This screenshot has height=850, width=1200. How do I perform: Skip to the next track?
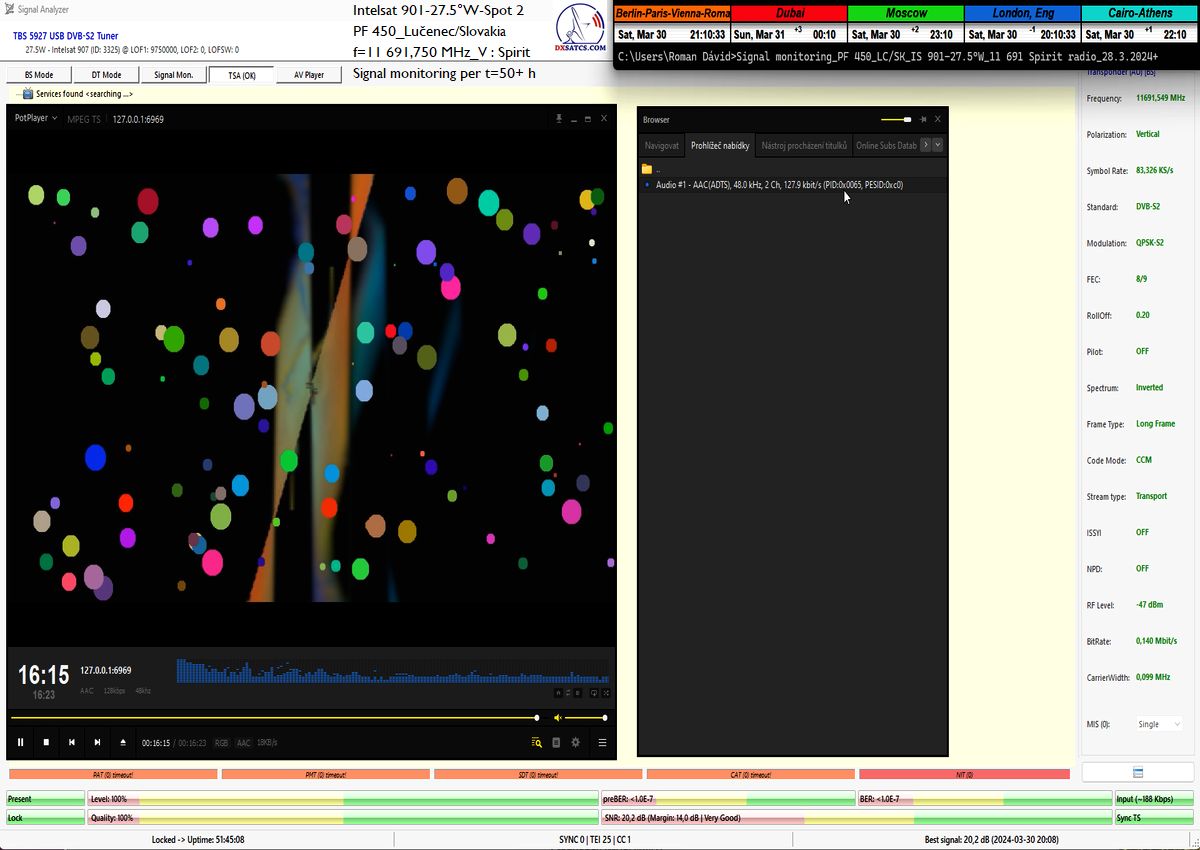[x=97, y=742]
